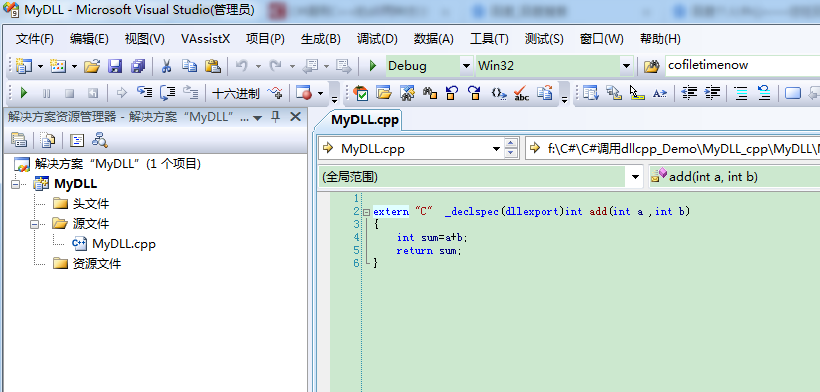Toggle pin on Solution Explorer panel
Image resolution: width=820 pixels, height=392 pixels.
(275, 117)
